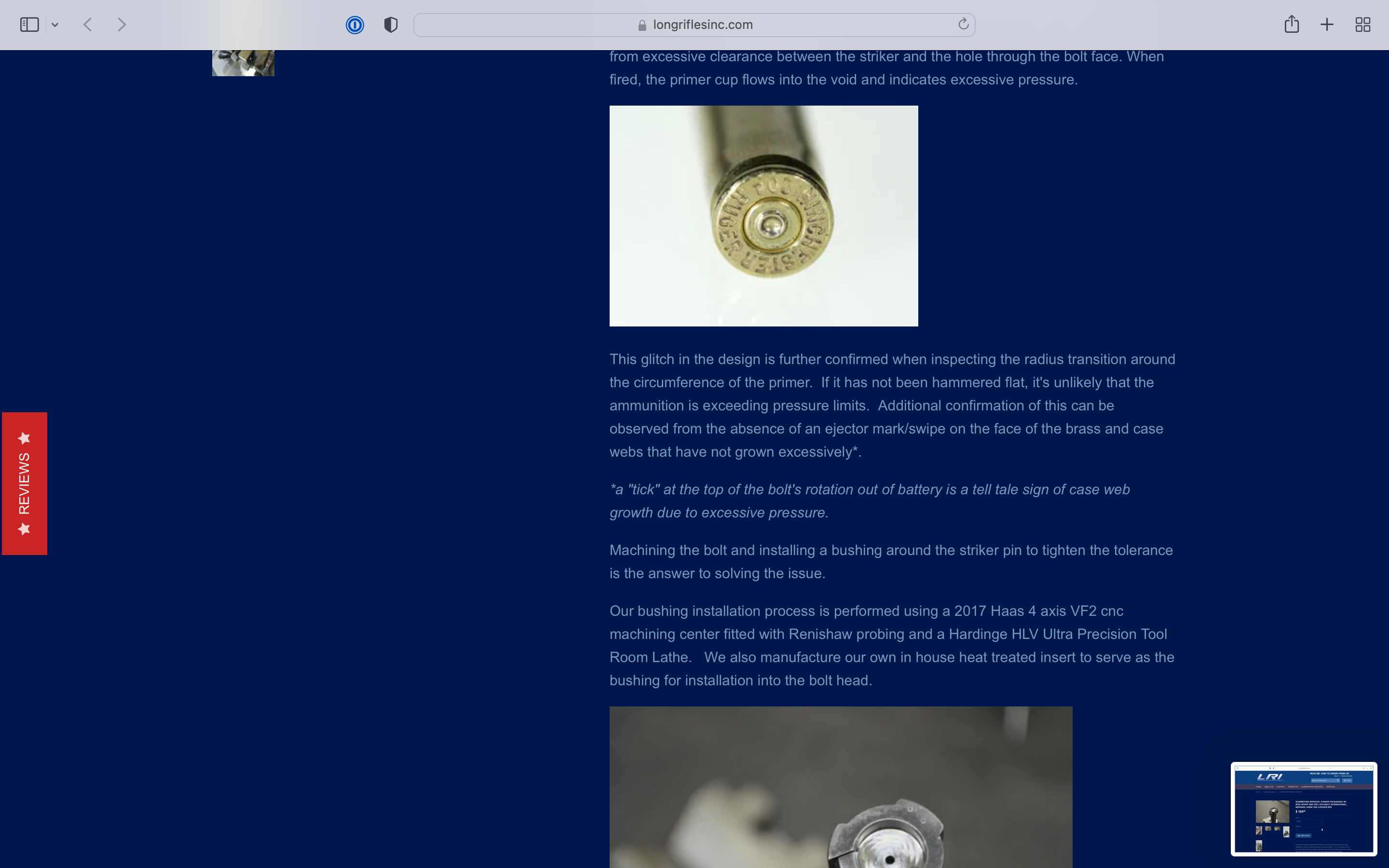Image resolution: width=1389 pixels, height=868 pixels.
Task: Click the lock icon in address bar
Action: 642,25
